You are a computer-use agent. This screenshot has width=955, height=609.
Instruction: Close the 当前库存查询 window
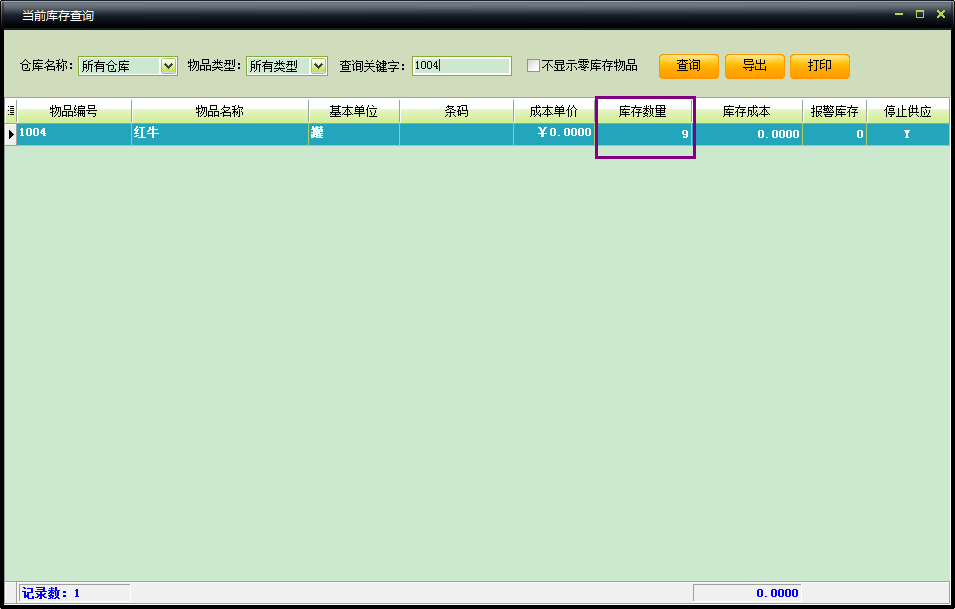pos(940,14)
